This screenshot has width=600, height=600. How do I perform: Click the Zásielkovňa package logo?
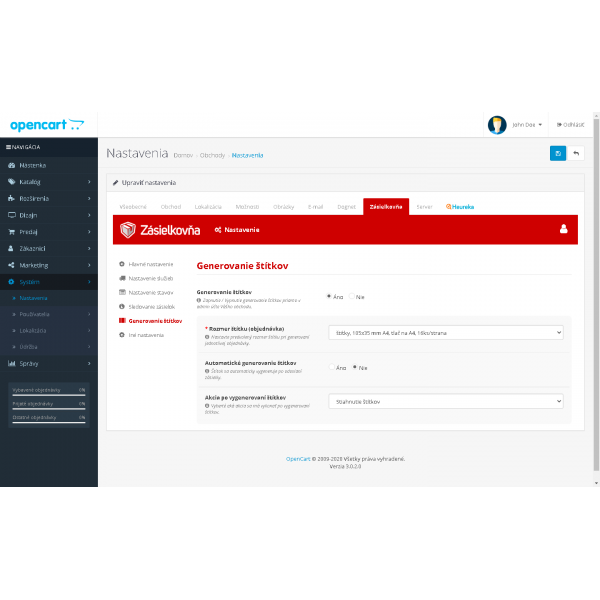[128, 230]
